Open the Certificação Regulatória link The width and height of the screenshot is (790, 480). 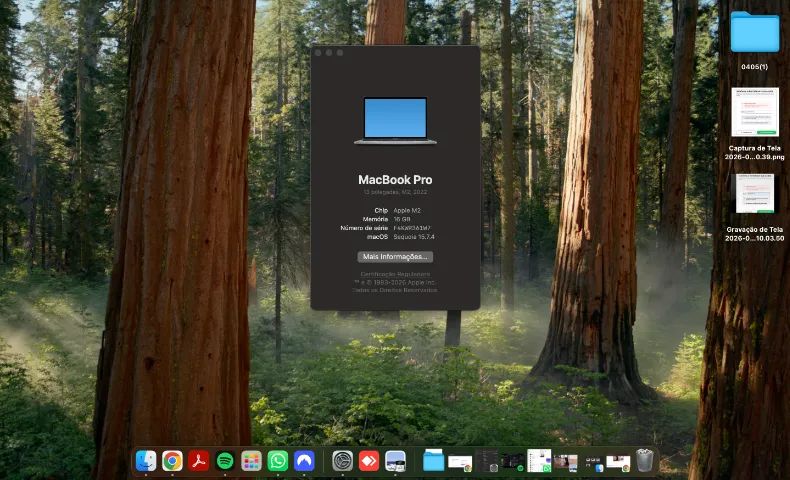395,274
